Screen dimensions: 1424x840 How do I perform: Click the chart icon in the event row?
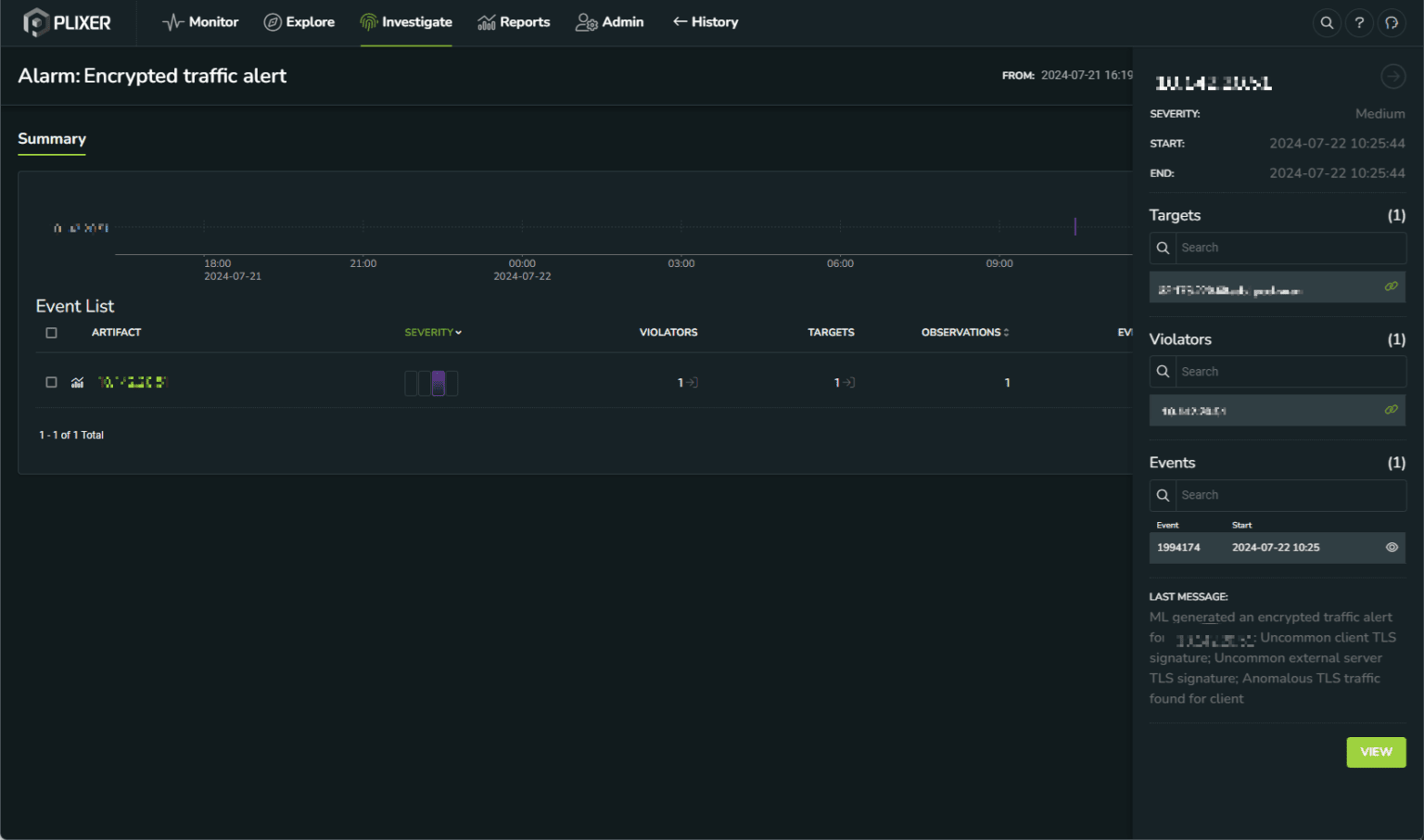(x=78, y=382)
